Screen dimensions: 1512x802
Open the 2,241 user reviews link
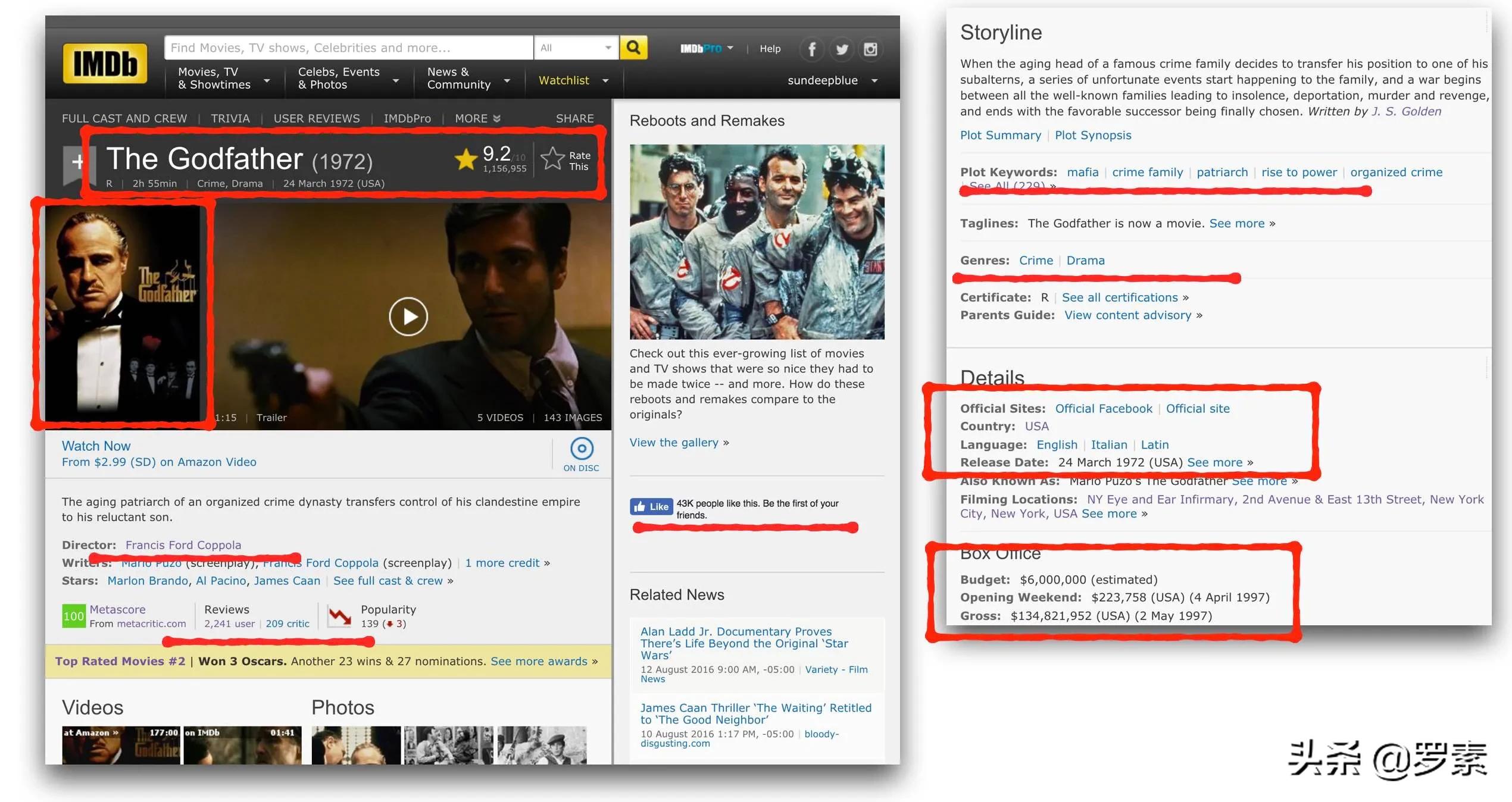click(x=229, y=624)
